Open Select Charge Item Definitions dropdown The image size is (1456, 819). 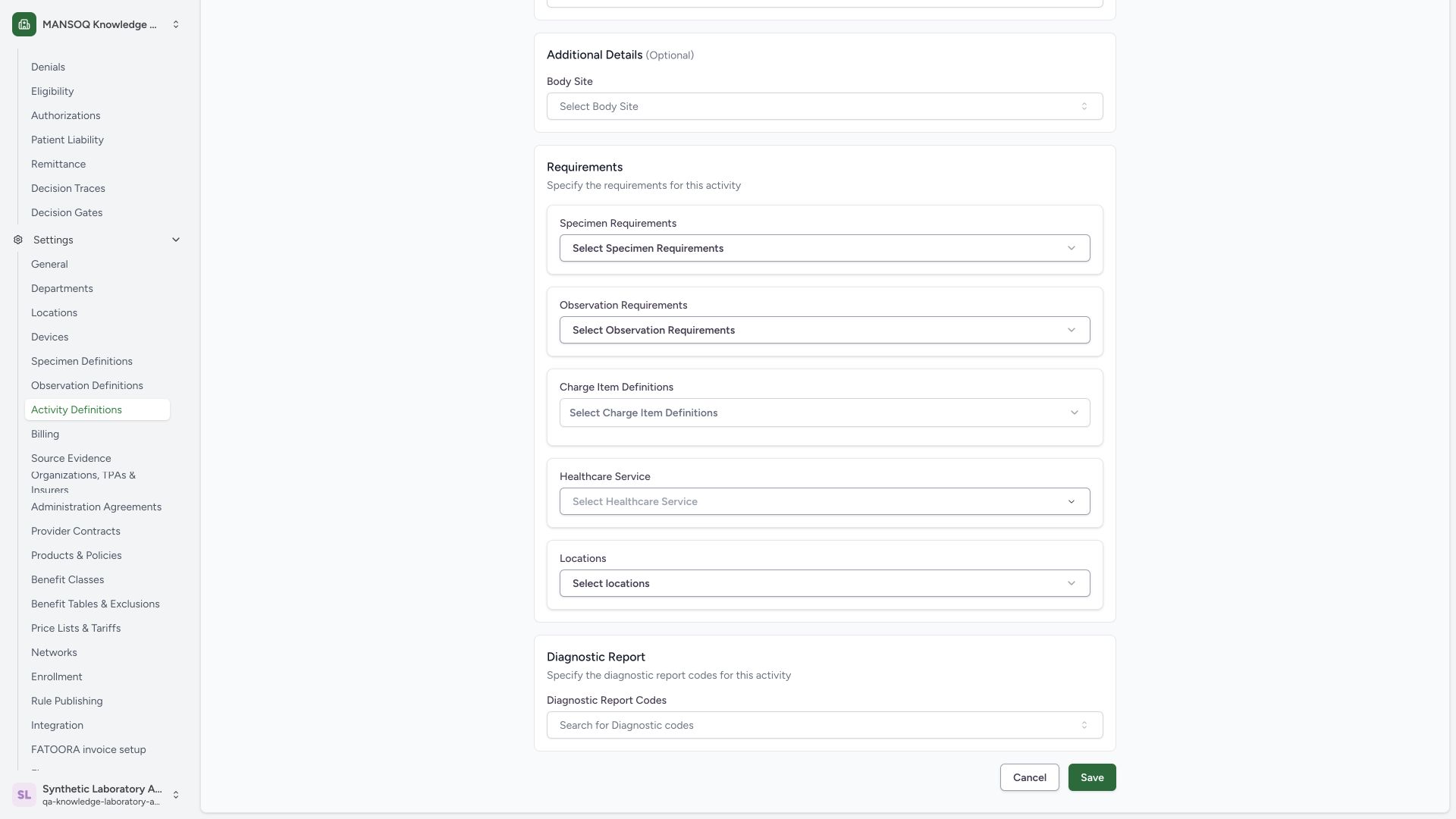(824, 413)
